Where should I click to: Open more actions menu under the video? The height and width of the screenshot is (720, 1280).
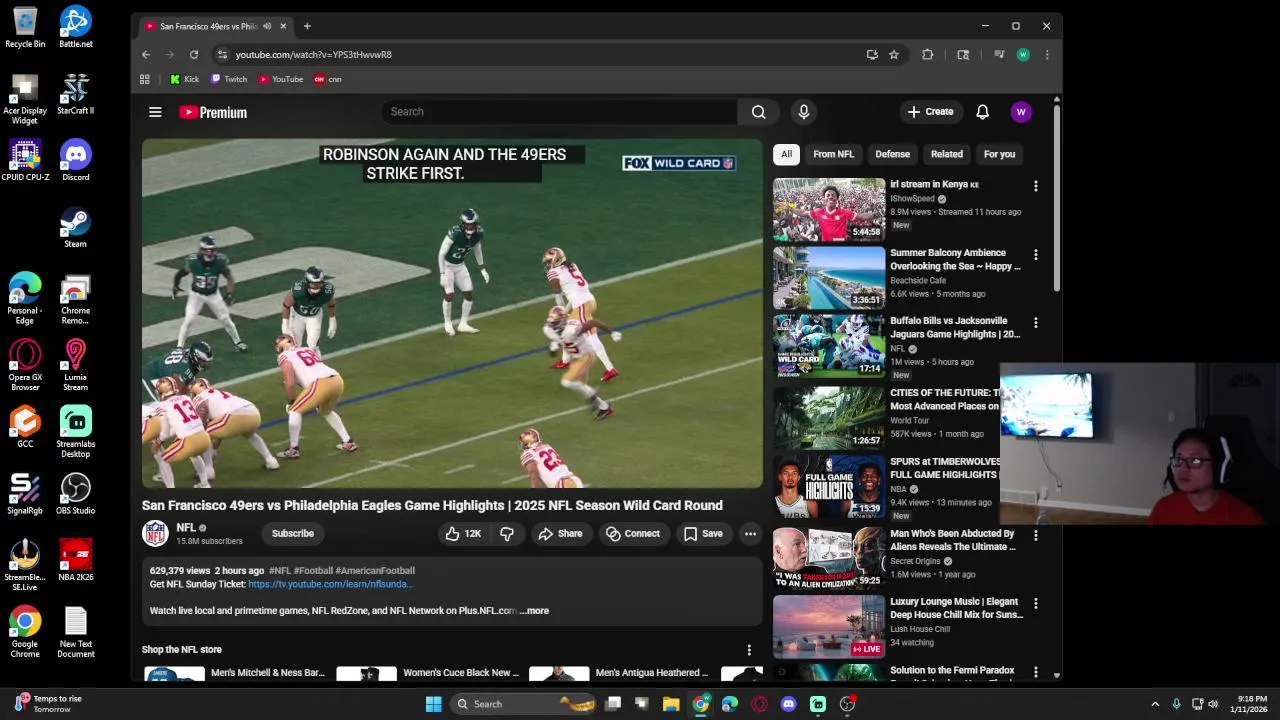(750, 534)
